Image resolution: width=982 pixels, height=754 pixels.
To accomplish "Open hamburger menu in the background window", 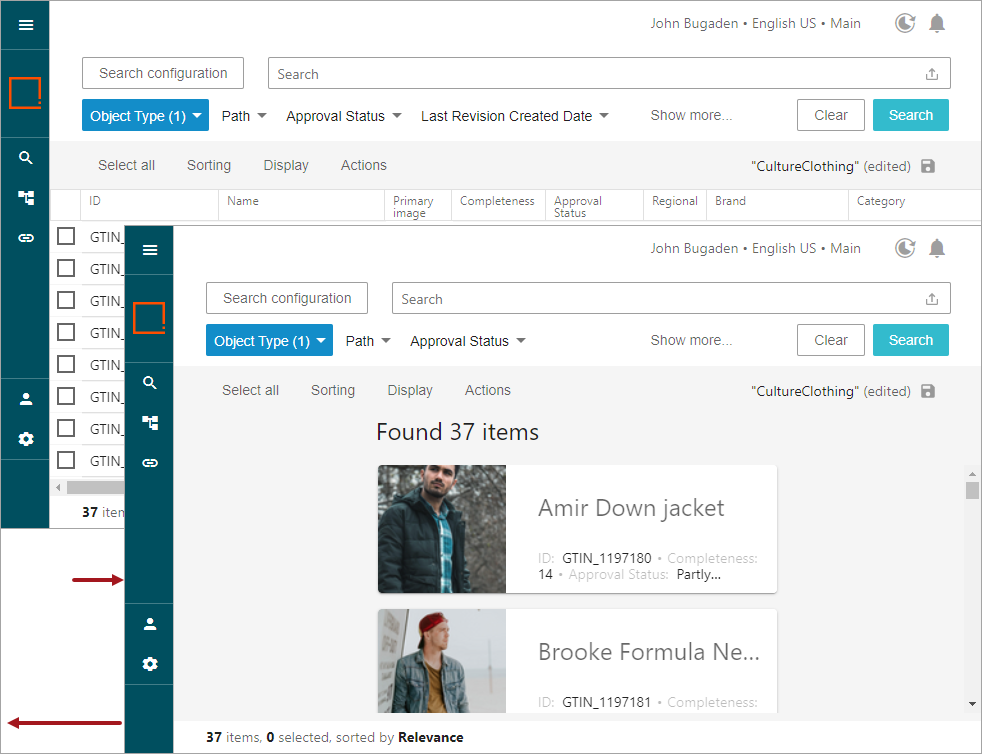I will tap(26, 25).
